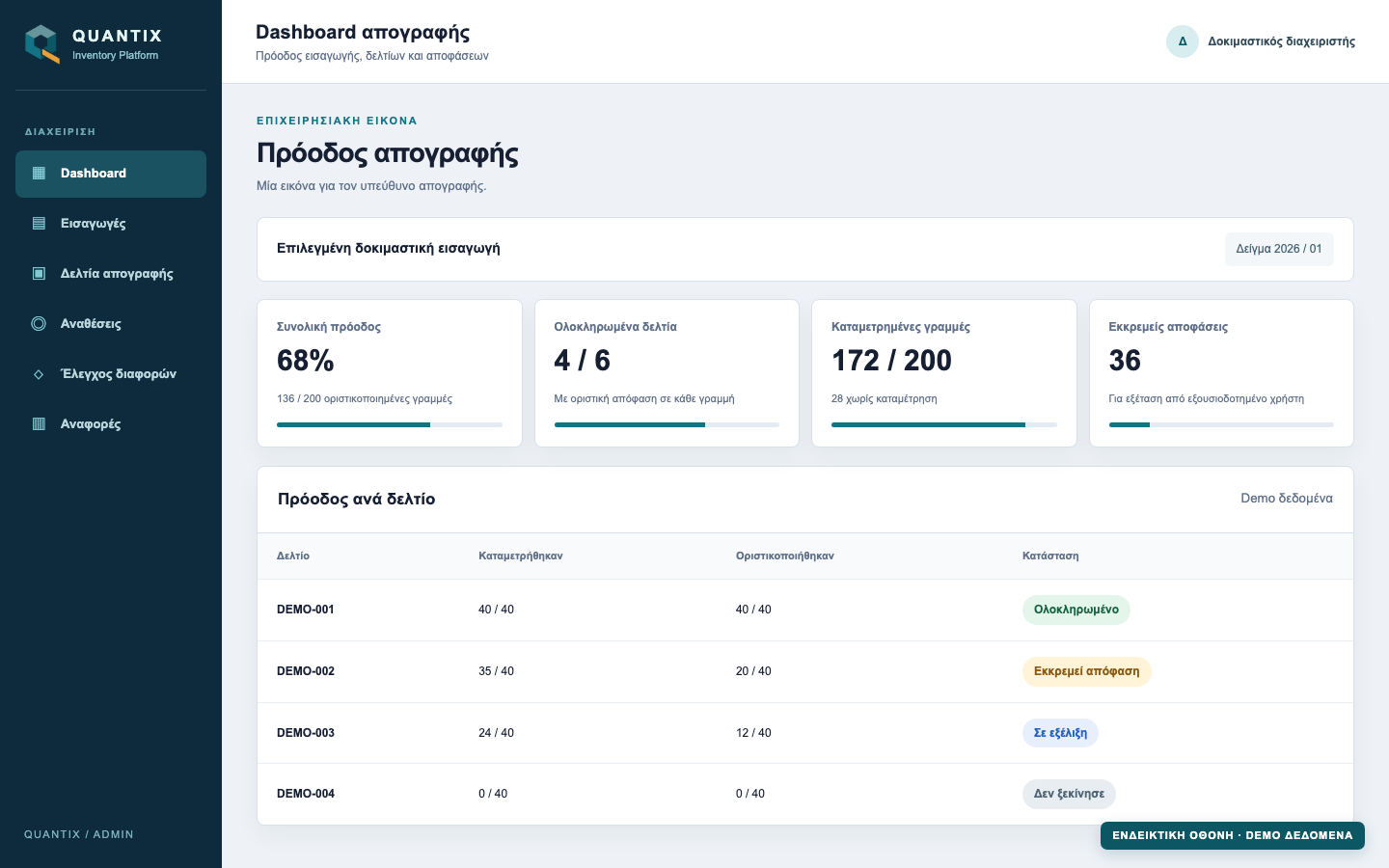Image resolution: width=1389 pixels, height=868 pixels.
Task: Click the Δείγμα 2026 / 01 badge
Action: click(x=1279, y=249)
